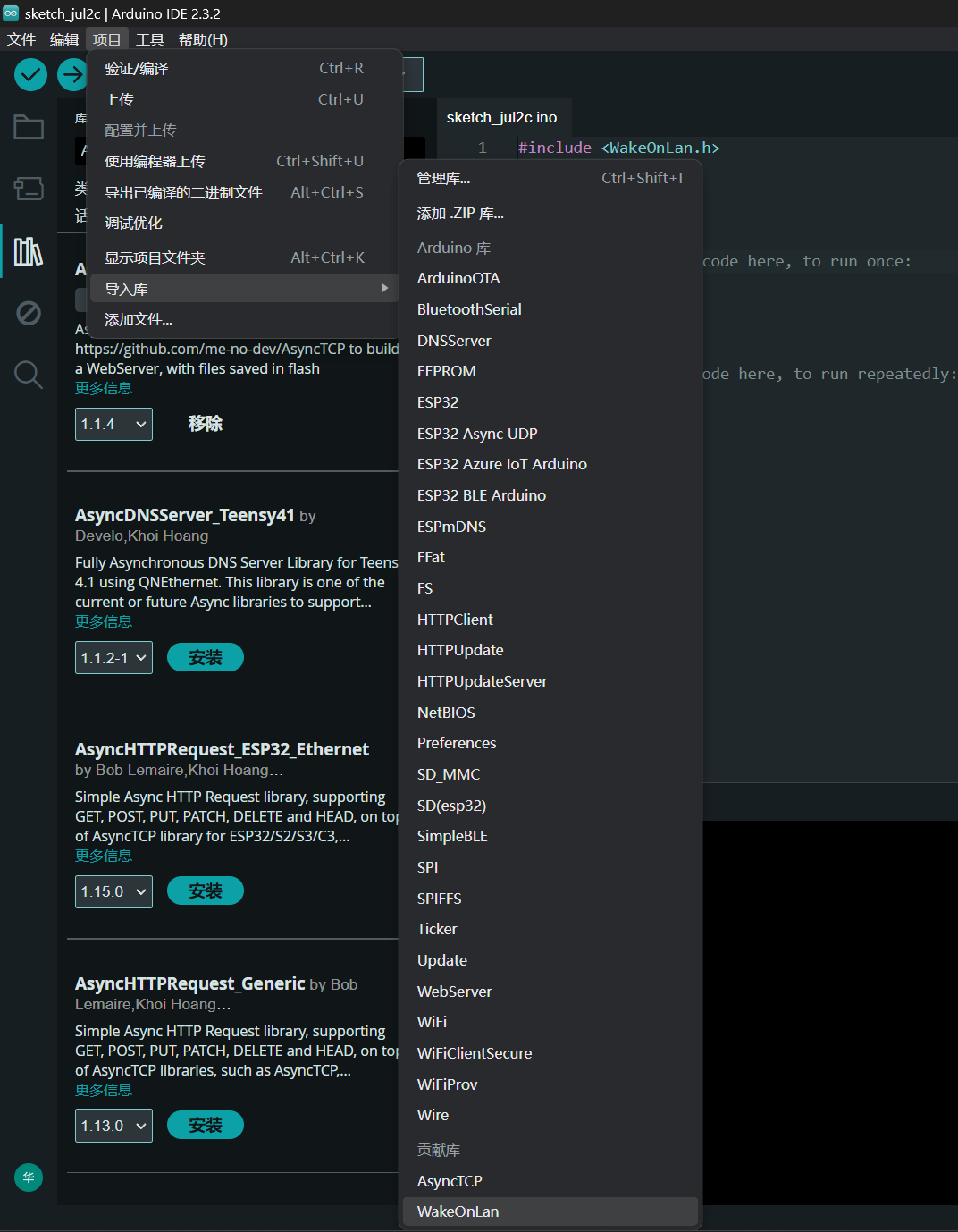Click 移除 to remove the installed library
This screenshot has height=1232, width=958.
pos(206,424)
